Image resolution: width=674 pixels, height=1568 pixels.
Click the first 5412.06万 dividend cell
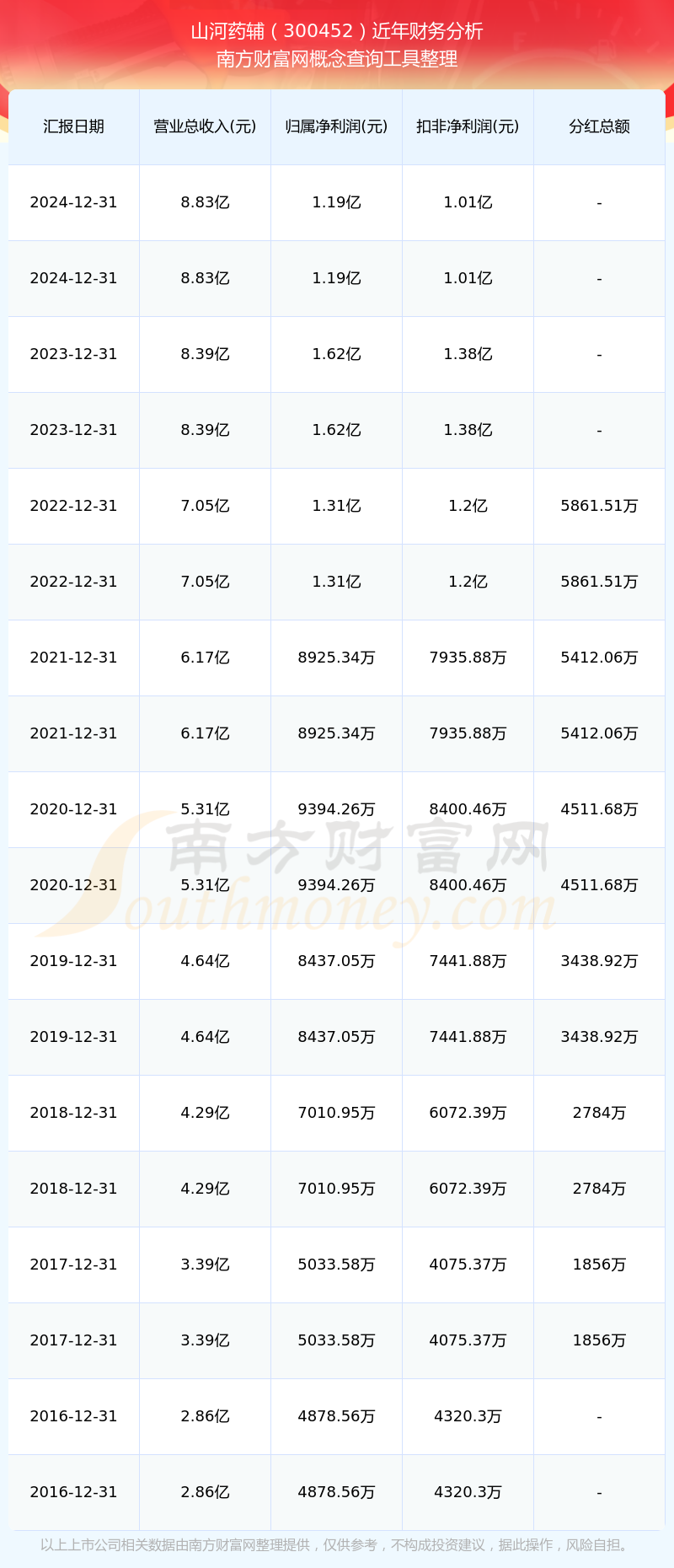tap(599, 658)
